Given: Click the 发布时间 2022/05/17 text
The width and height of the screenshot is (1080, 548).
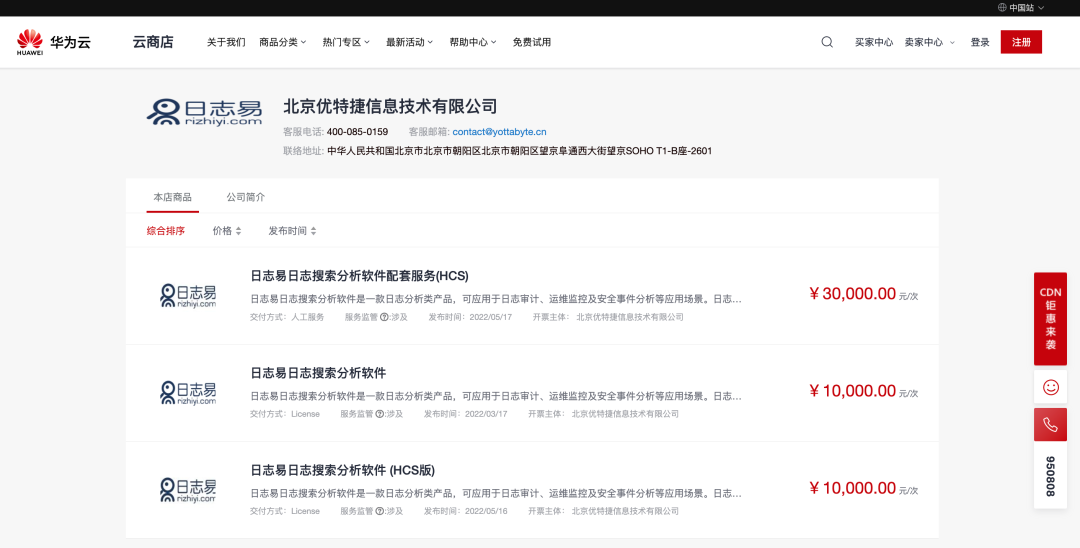Looking at the screenshot, I should point(470,317).
